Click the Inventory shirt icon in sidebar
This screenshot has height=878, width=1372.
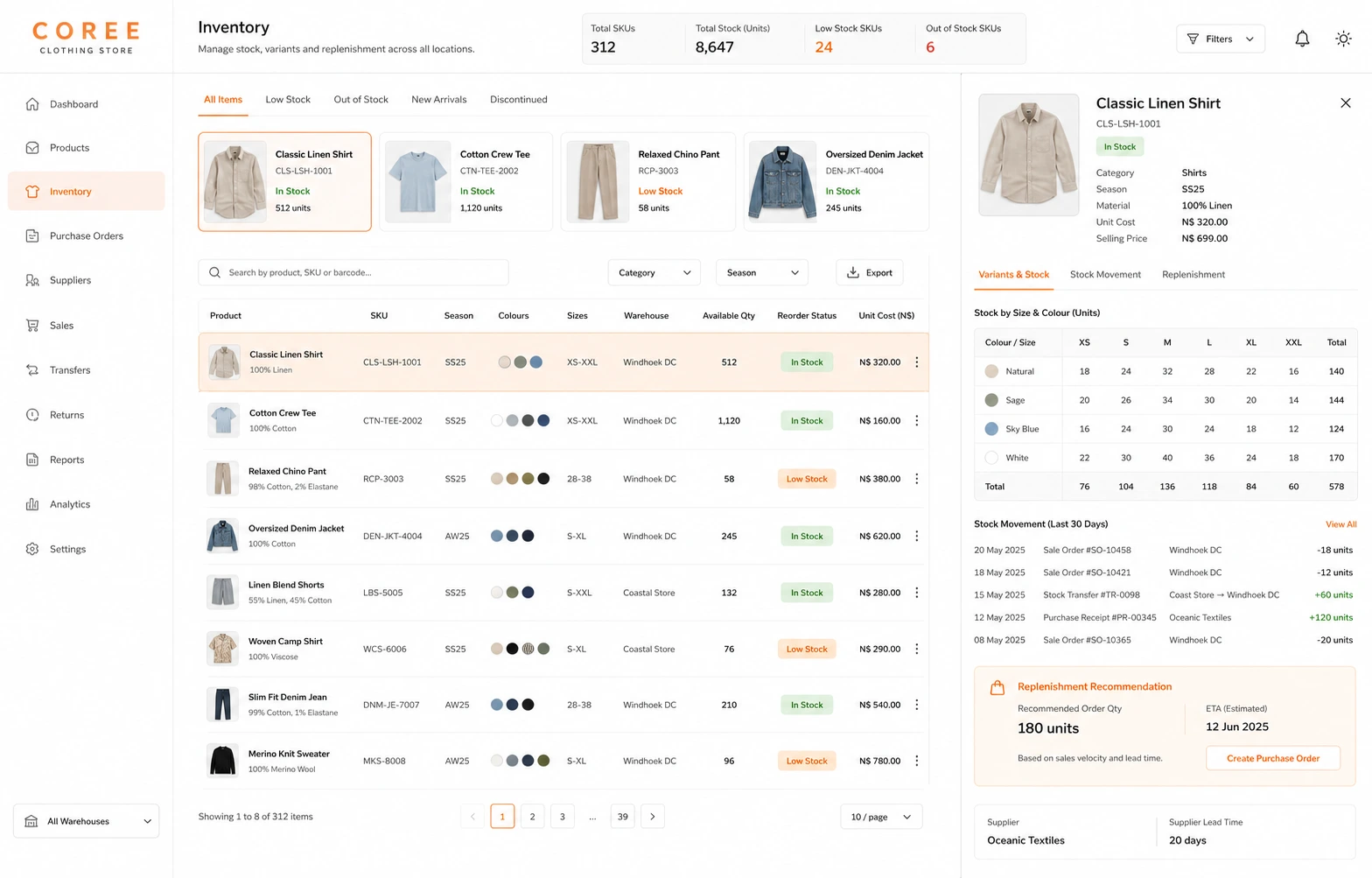coord(32,192)
